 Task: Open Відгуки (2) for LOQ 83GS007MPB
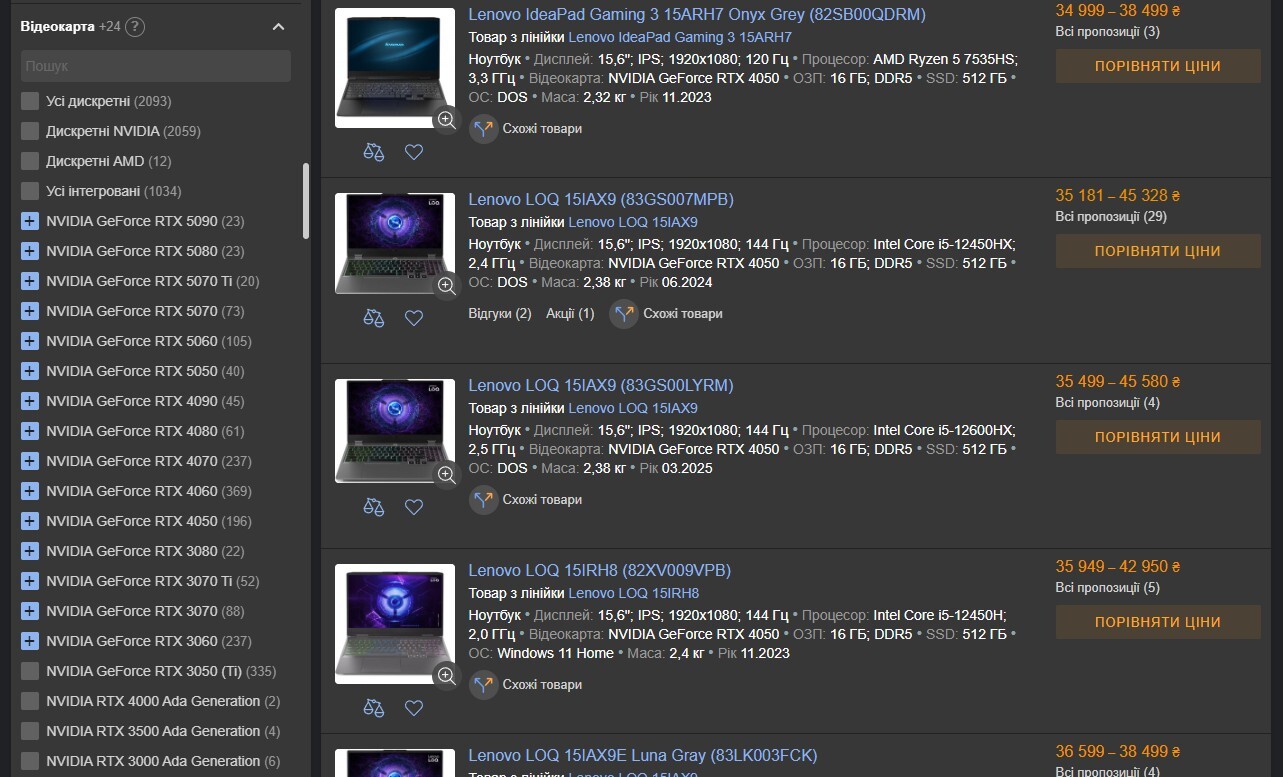click(x=500, y=314)
